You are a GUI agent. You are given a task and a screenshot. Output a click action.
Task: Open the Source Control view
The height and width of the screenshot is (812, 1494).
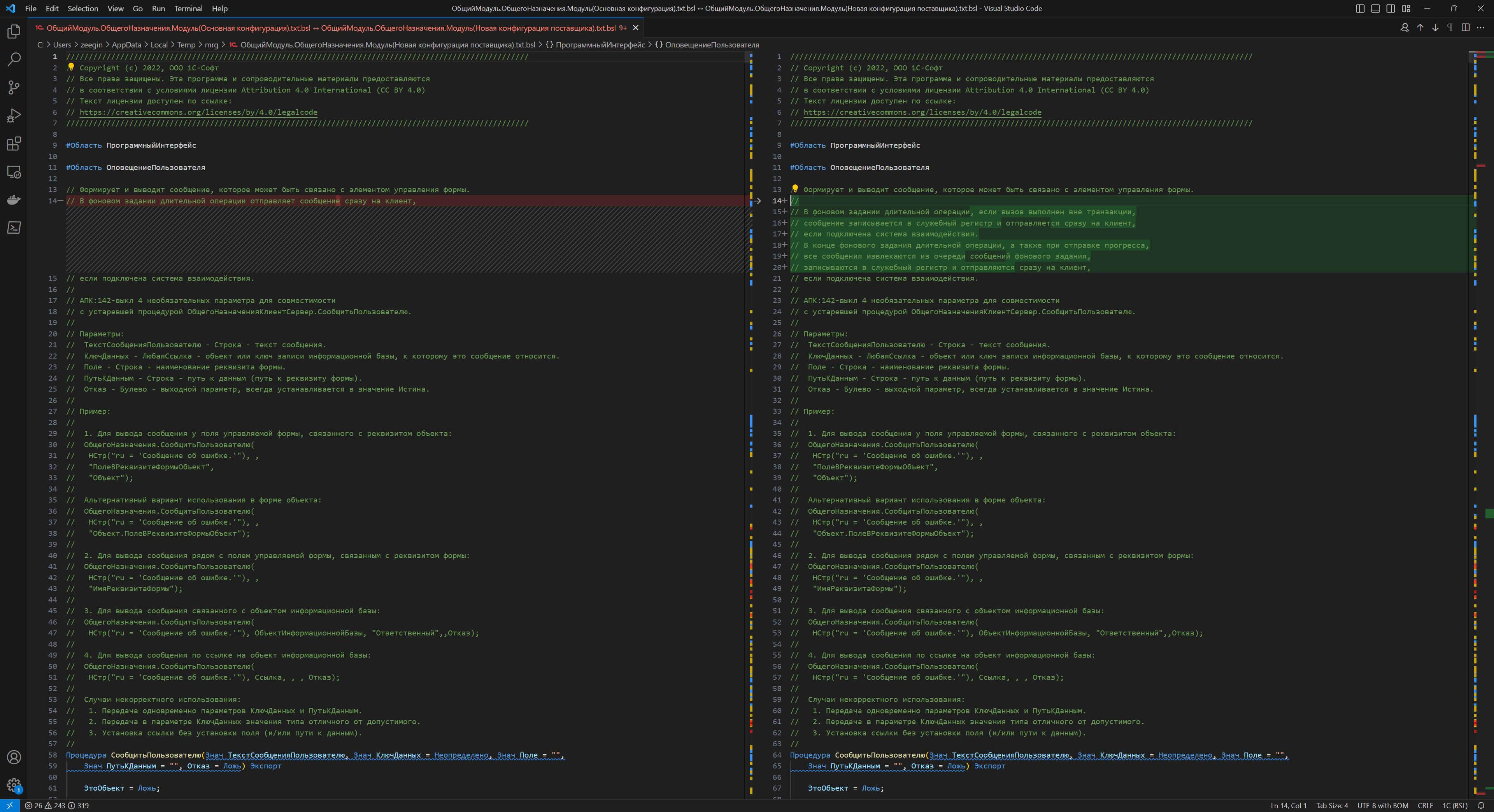tap(14, 87)
